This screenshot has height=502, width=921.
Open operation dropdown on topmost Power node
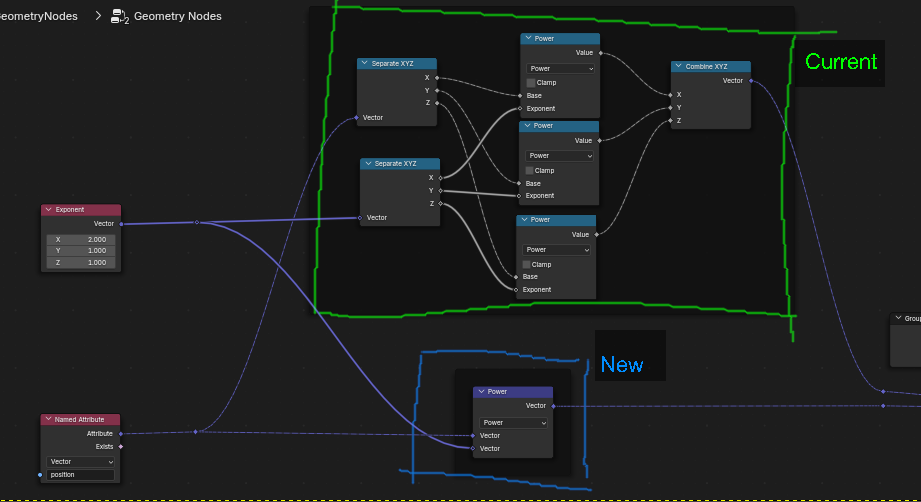pyautogui.click(x=560, y=69)
